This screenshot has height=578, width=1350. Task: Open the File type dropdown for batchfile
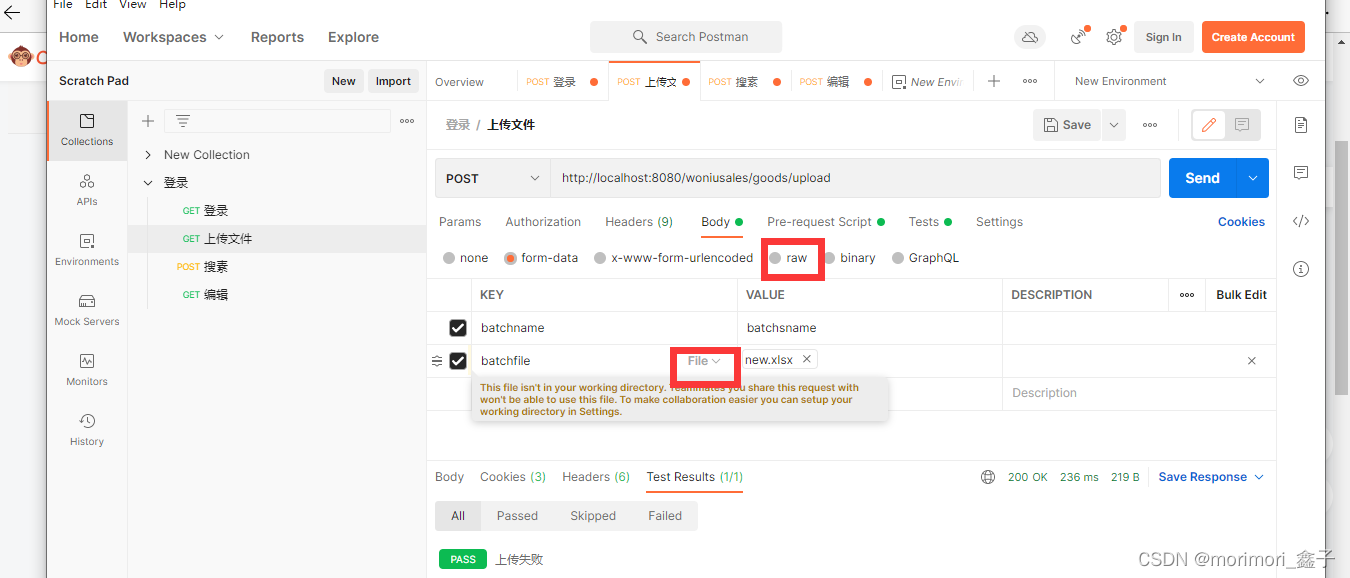704,361
